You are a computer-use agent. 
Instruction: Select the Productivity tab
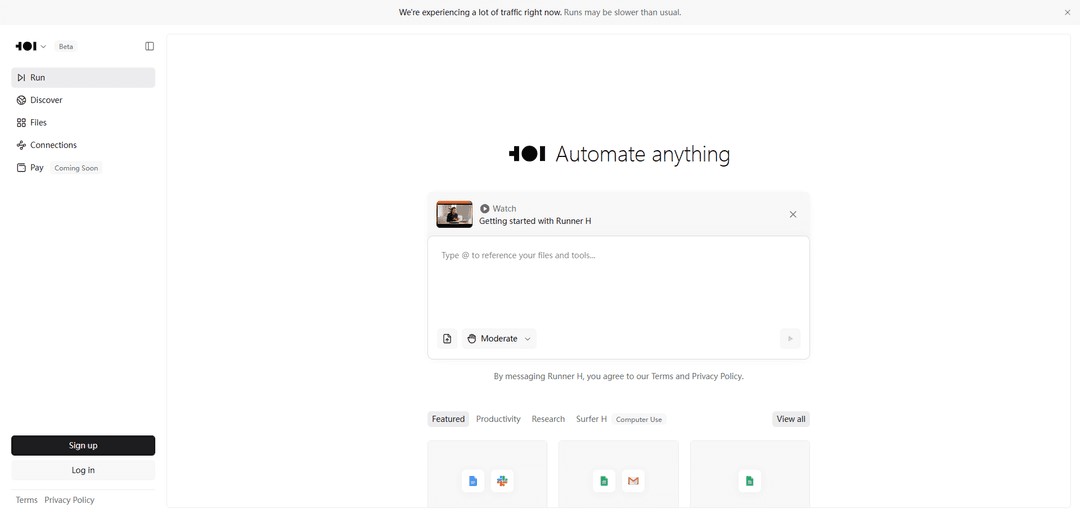pyautogui.click(x=498, y=419)
